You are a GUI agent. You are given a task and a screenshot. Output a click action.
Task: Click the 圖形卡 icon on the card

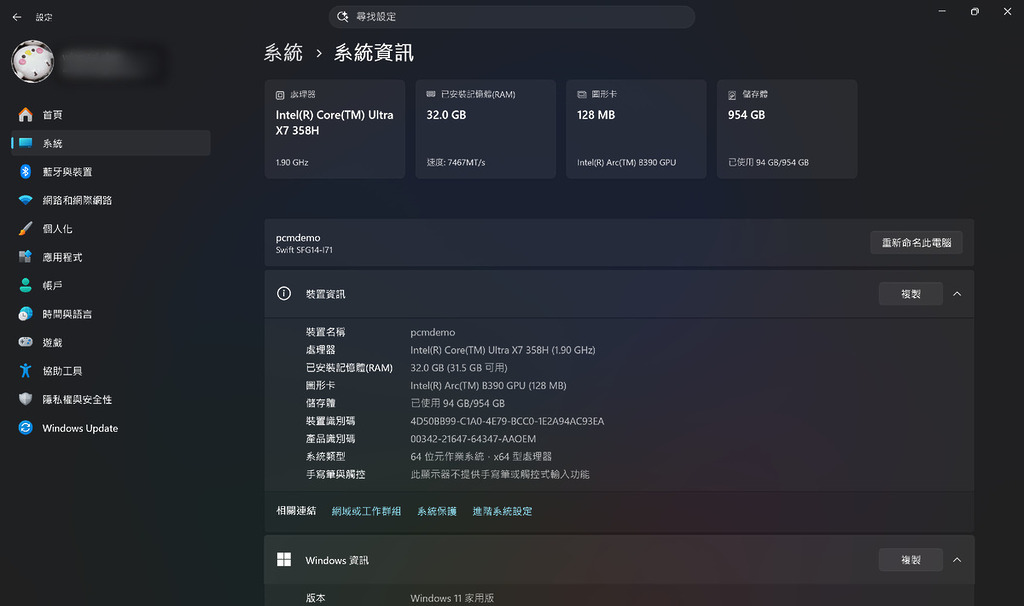click(582, 95)
